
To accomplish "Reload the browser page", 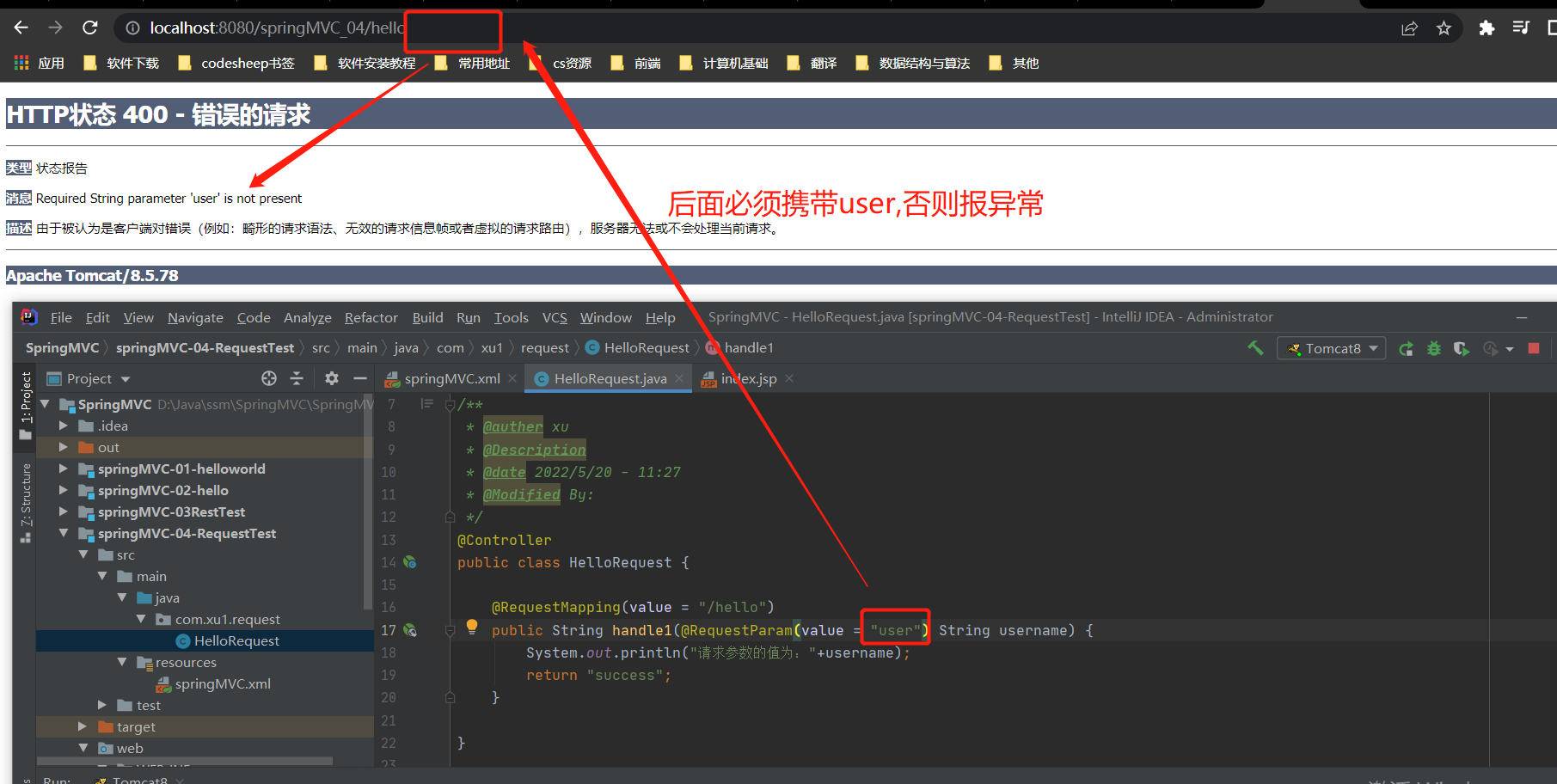I will coord(89,28).
